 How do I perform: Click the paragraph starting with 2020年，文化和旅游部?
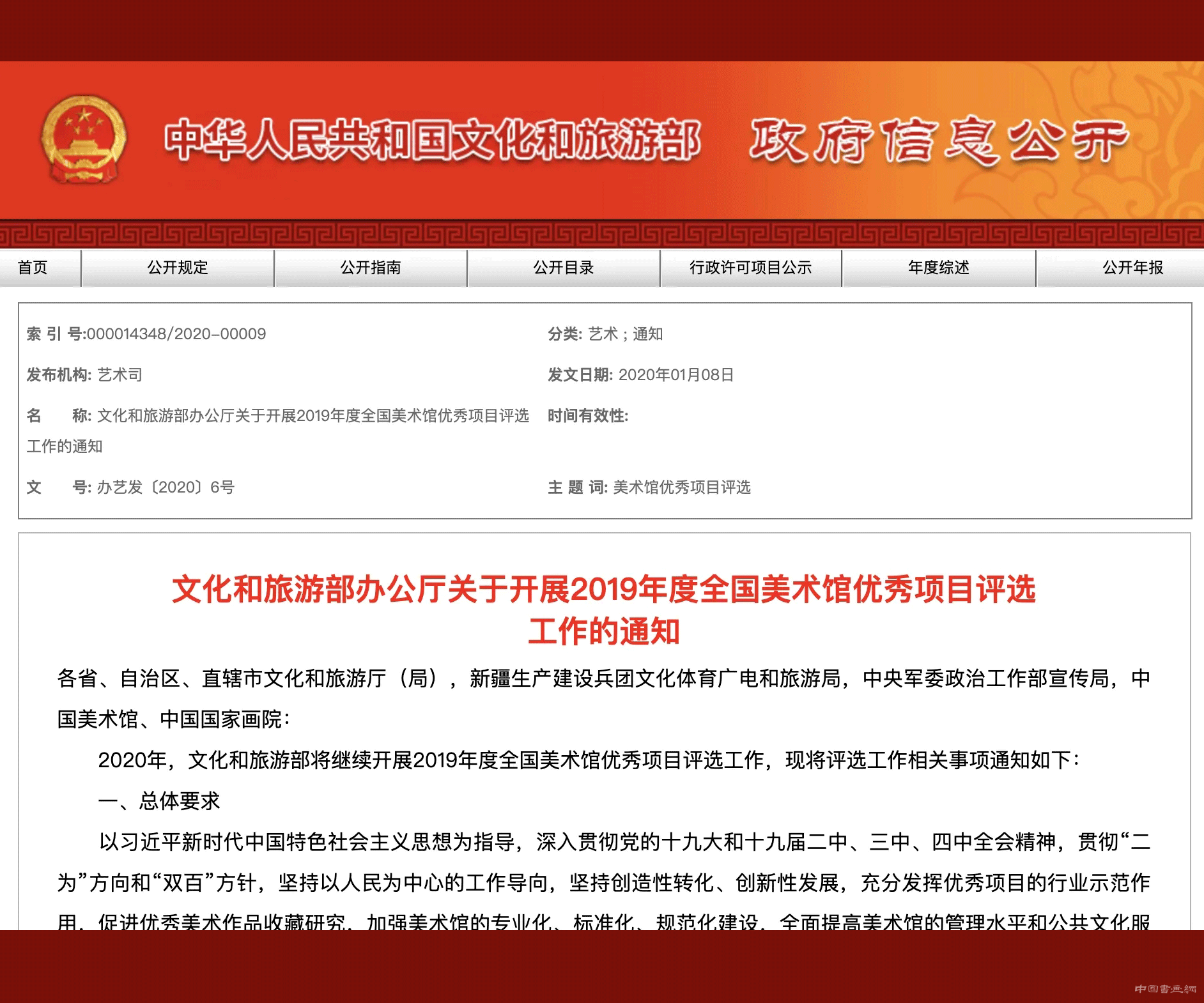point(589,760)
